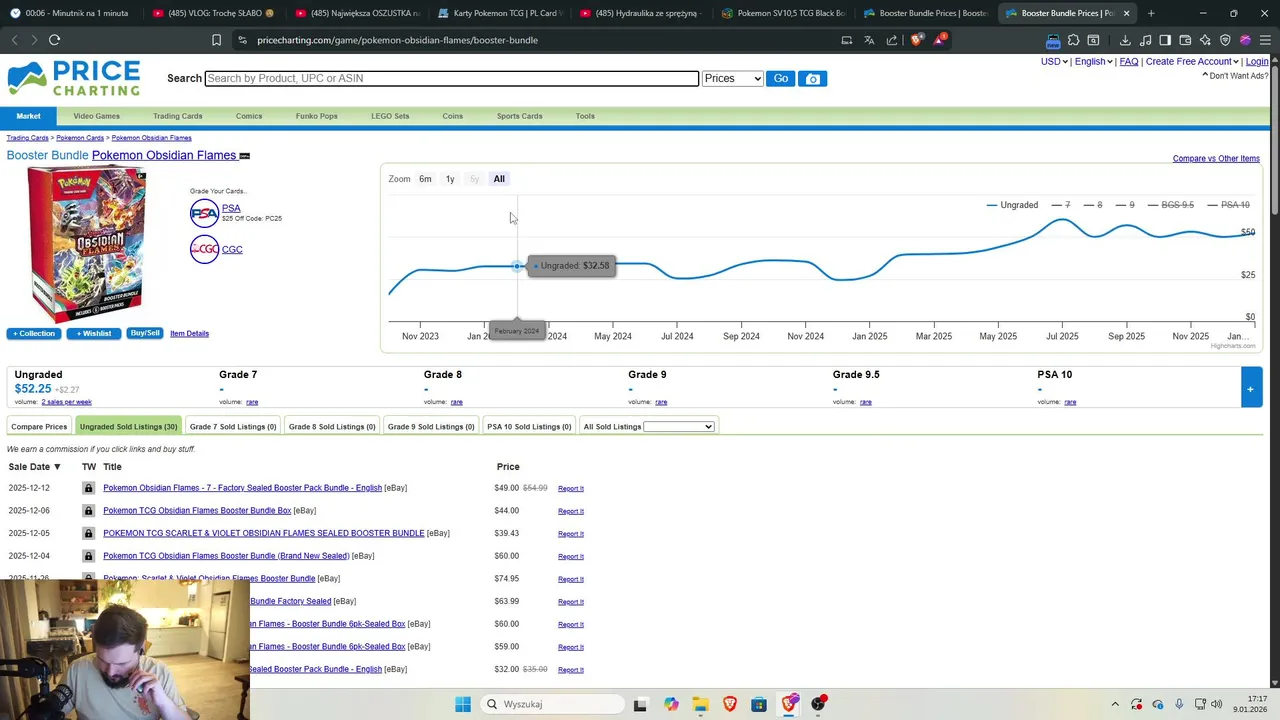Open the browser hamburger main menu
This screenshot has width=1280, height=720.
coord(1265,40)
